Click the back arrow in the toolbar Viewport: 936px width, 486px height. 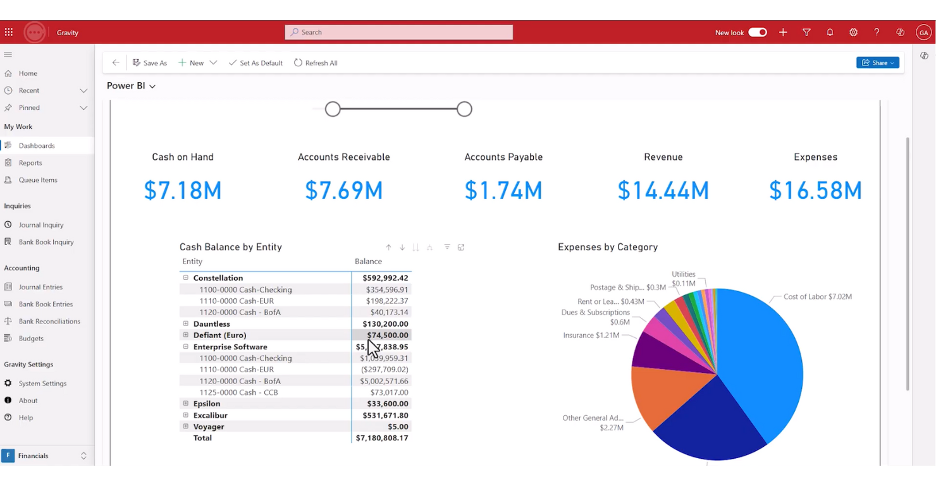(x=115, y=63)
